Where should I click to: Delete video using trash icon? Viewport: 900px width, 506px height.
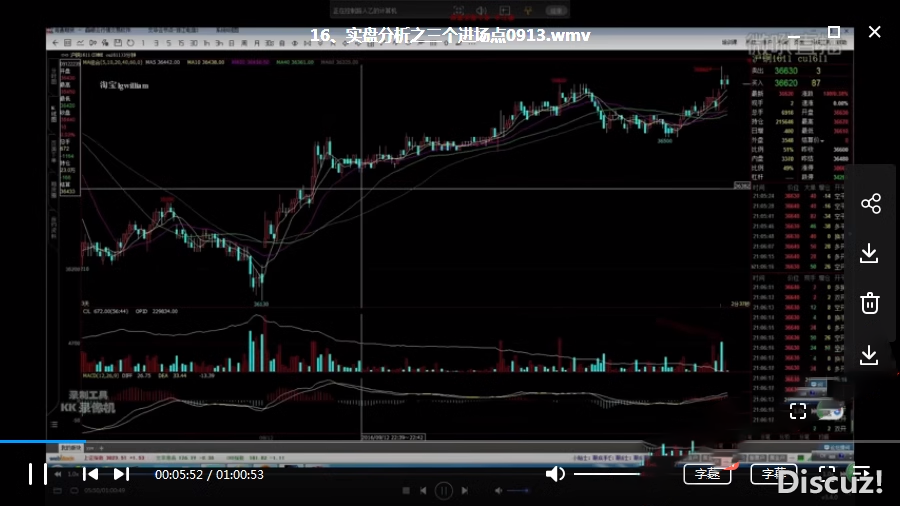tap(870, 303)
